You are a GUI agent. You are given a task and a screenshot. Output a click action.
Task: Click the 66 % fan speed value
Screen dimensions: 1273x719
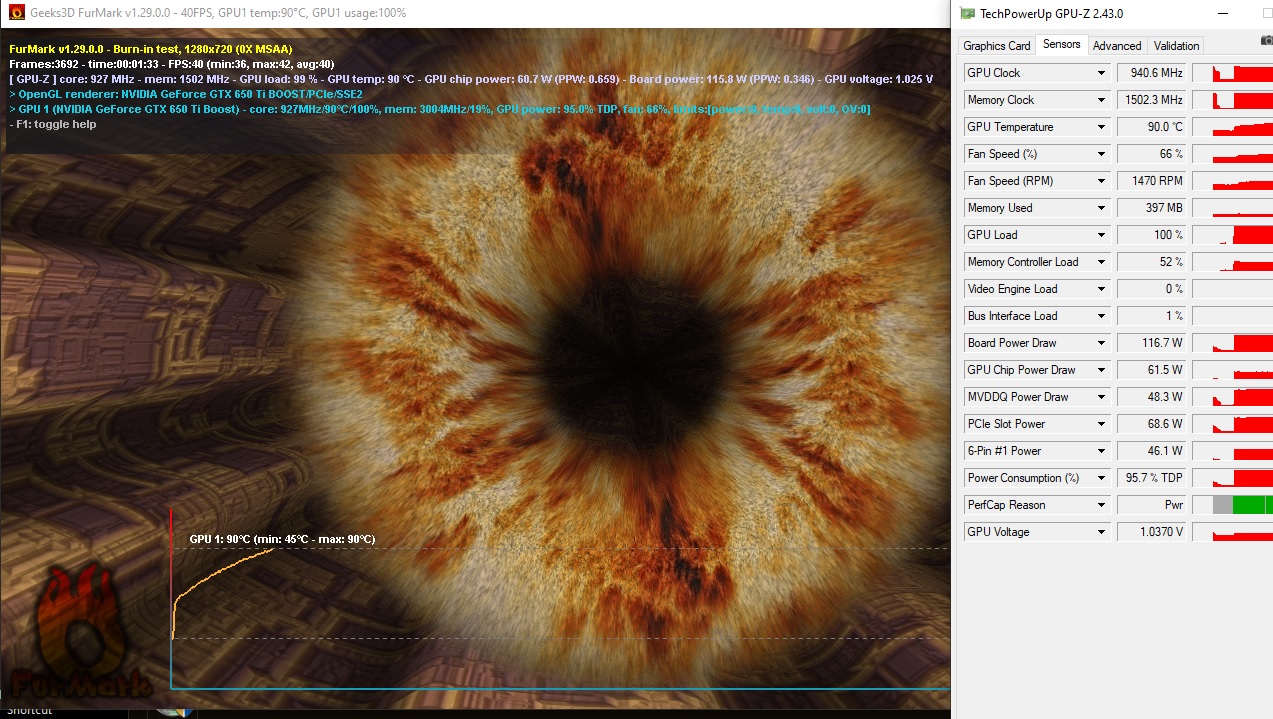[x=1152, y=154]
